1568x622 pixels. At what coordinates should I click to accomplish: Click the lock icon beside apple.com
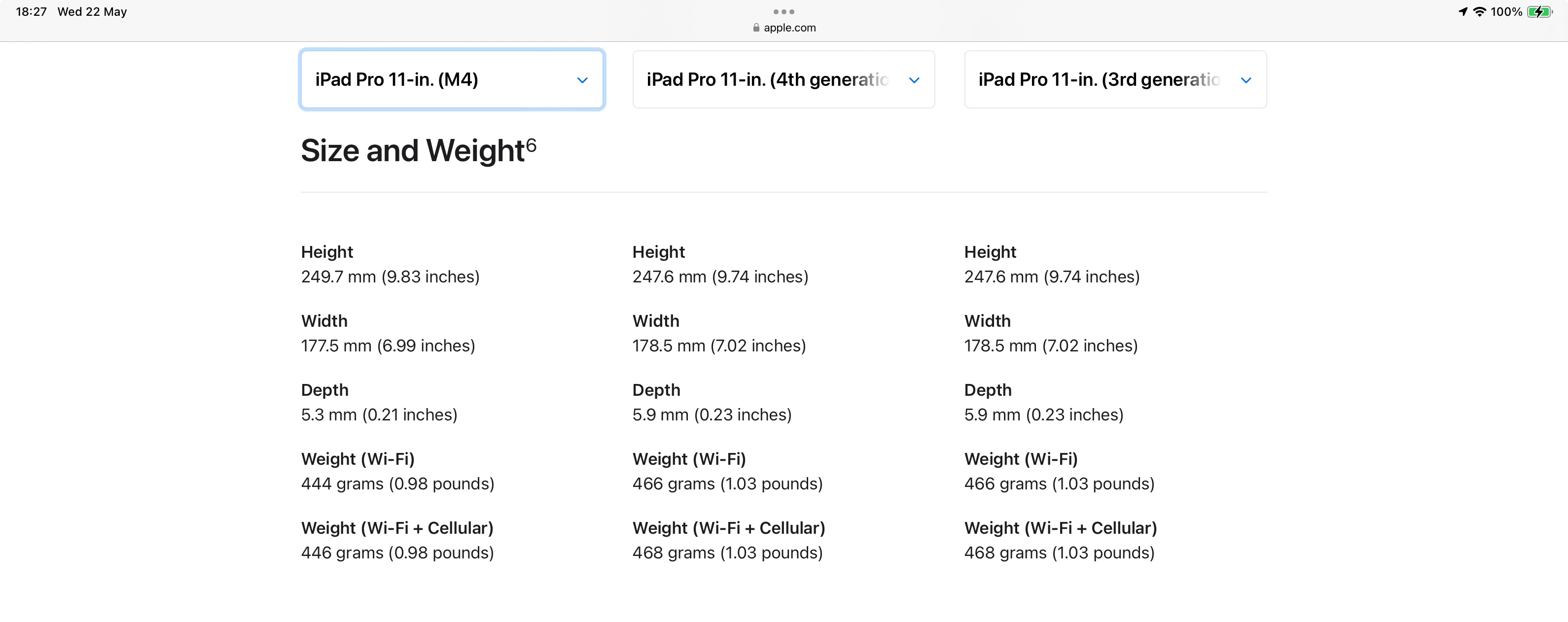coord(756,28)
